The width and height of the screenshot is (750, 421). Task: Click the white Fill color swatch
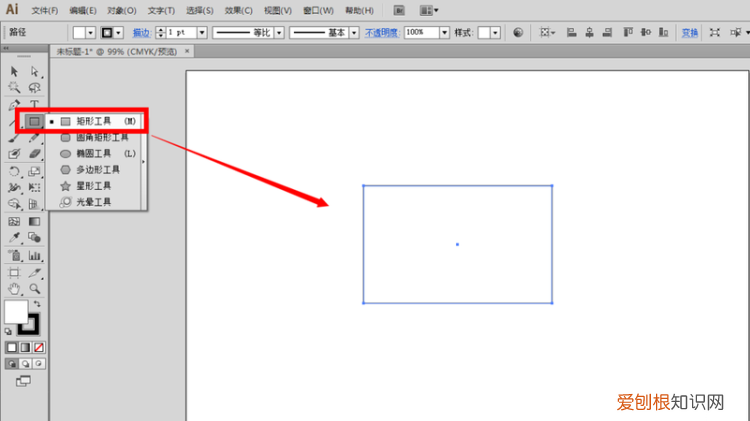[x=16, y=312]
